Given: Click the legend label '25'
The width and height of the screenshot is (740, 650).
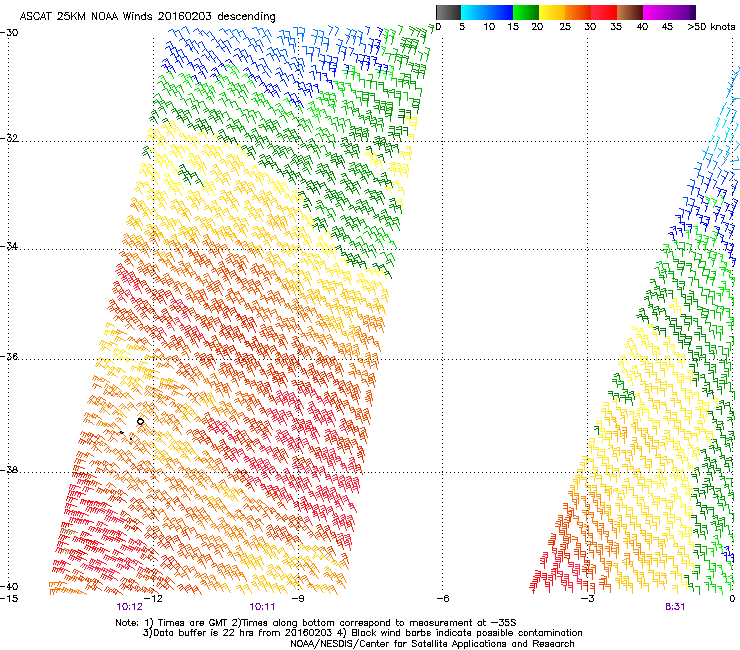Looking at the screenshot, I should tap(565, 27).
